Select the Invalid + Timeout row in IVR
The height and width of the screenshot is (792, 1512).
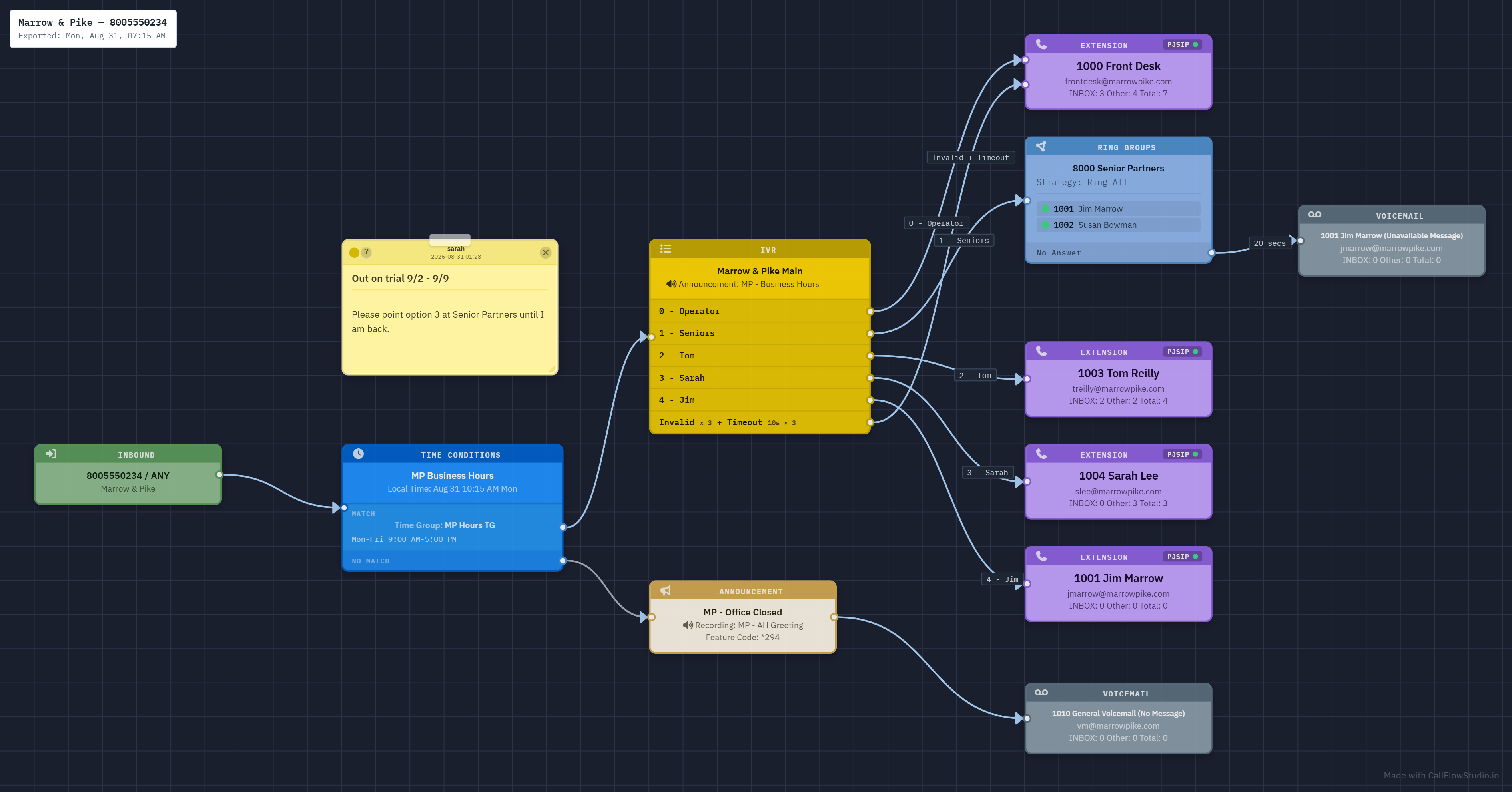tap(760, 422)
